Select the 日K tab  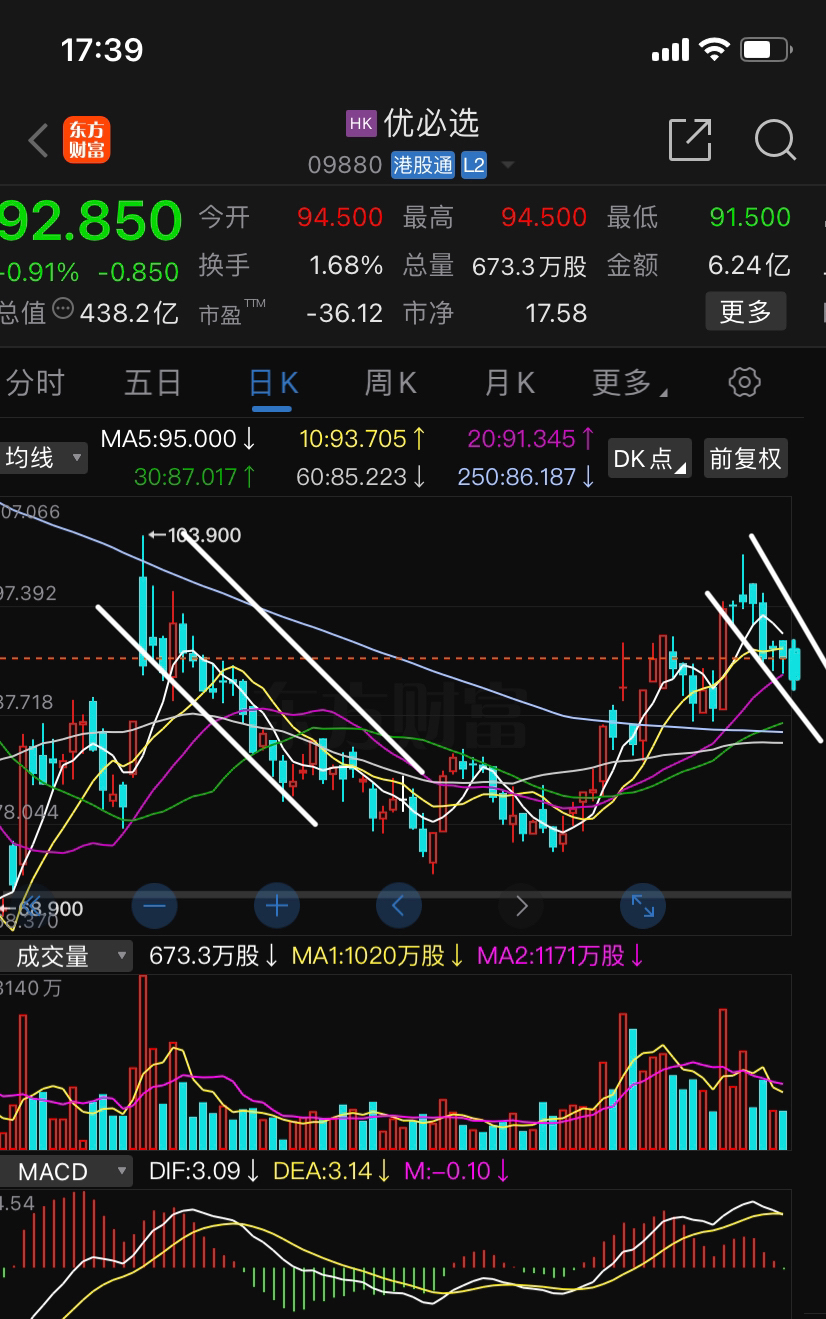[x=273, y=383]
